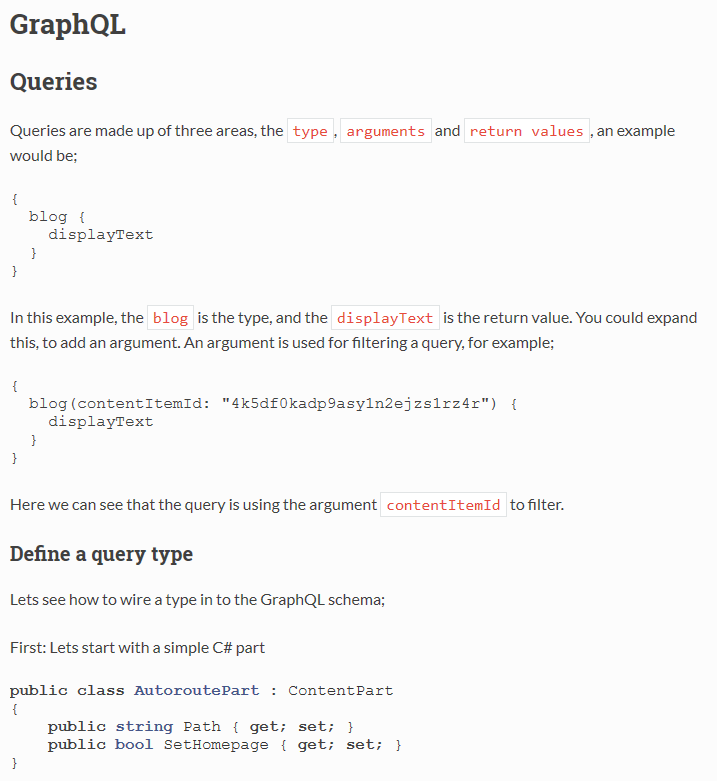This screenshot has width=717, height=781.
Task: Click the Queries section heading
Action: [53, 82]
